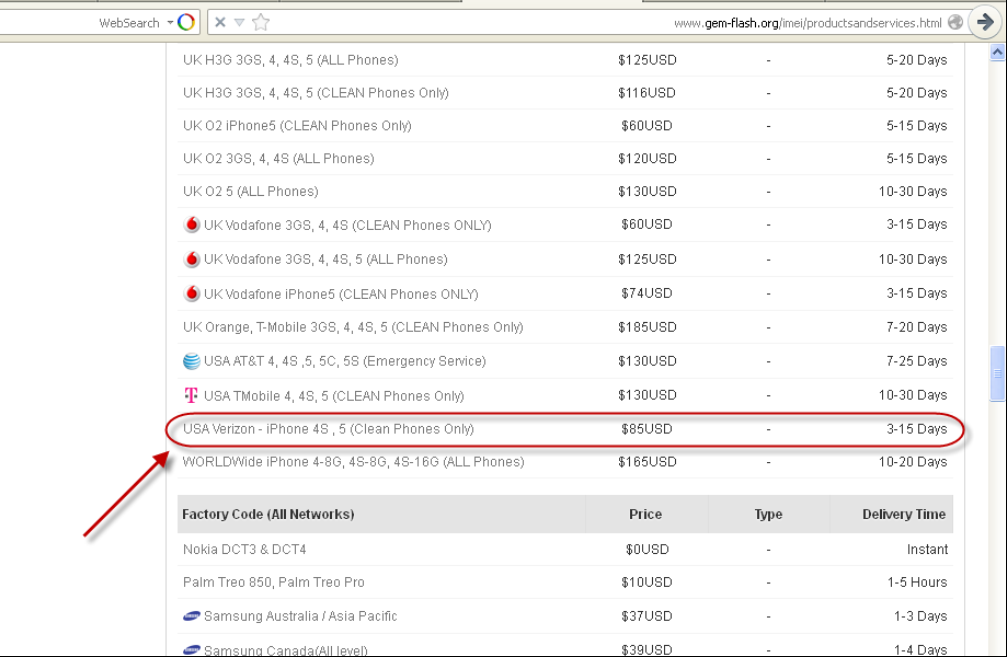The width and height of the screenshot is (1007, 657).
Task: Click 10-20 Days delivery for WORLDWide iPhone
Action: tap(913, 462)
